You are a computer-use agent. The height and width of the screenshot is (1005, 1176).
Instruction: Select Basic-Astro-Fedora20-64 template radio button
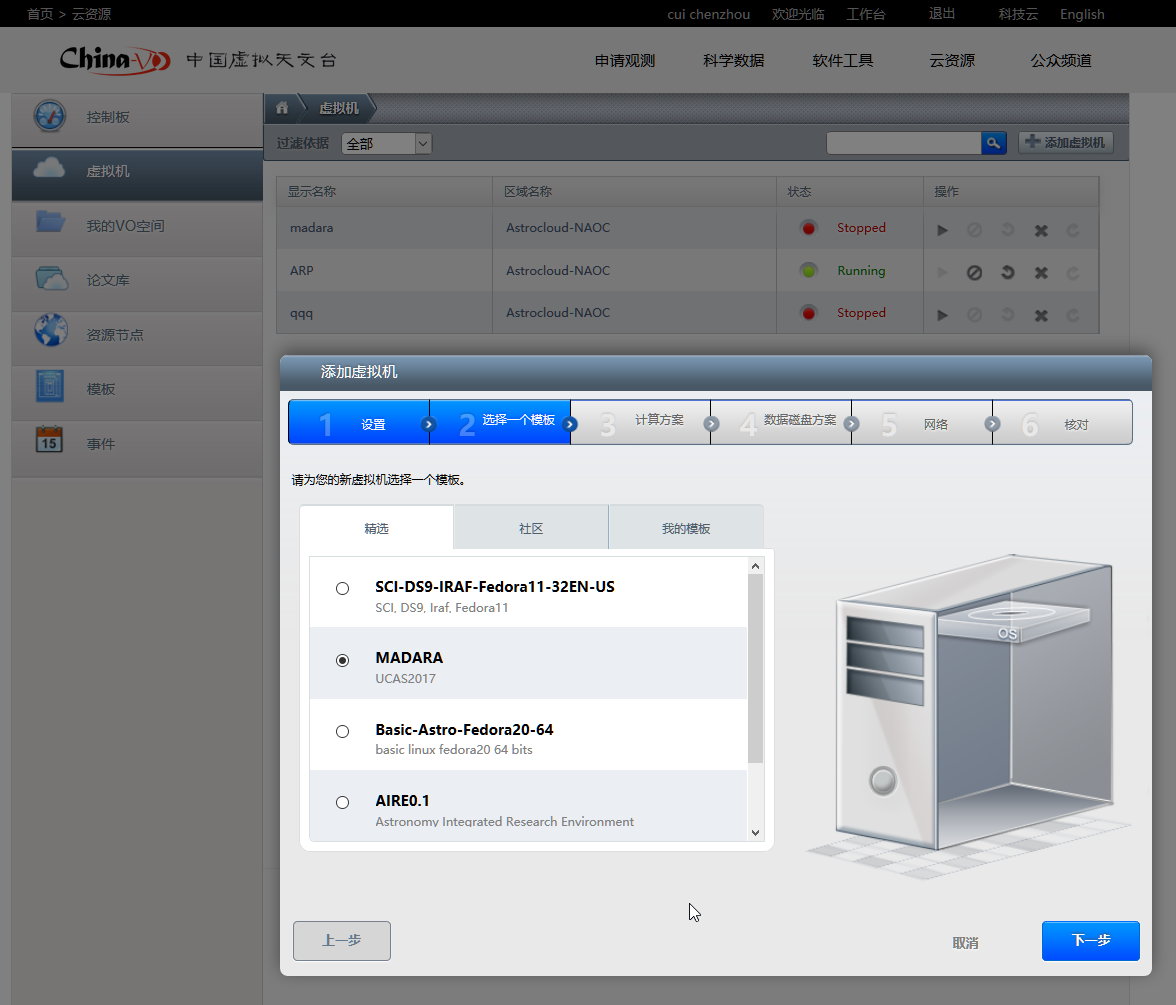[343, 731]
